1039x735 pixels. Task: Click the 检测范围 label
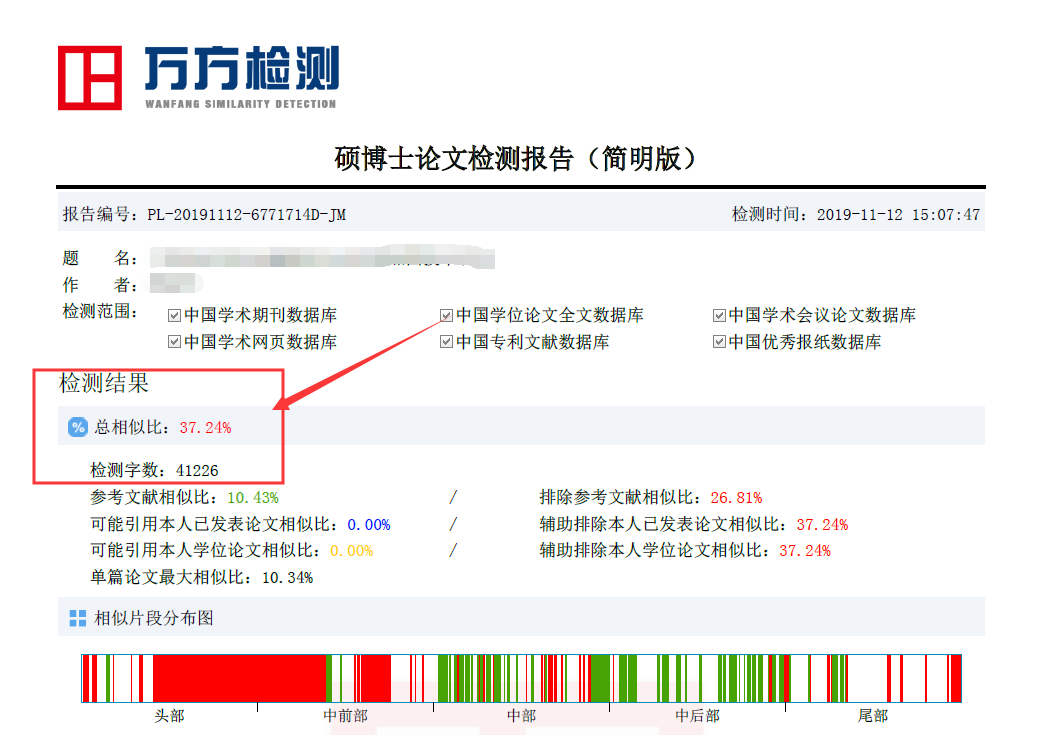pos(99,311)
